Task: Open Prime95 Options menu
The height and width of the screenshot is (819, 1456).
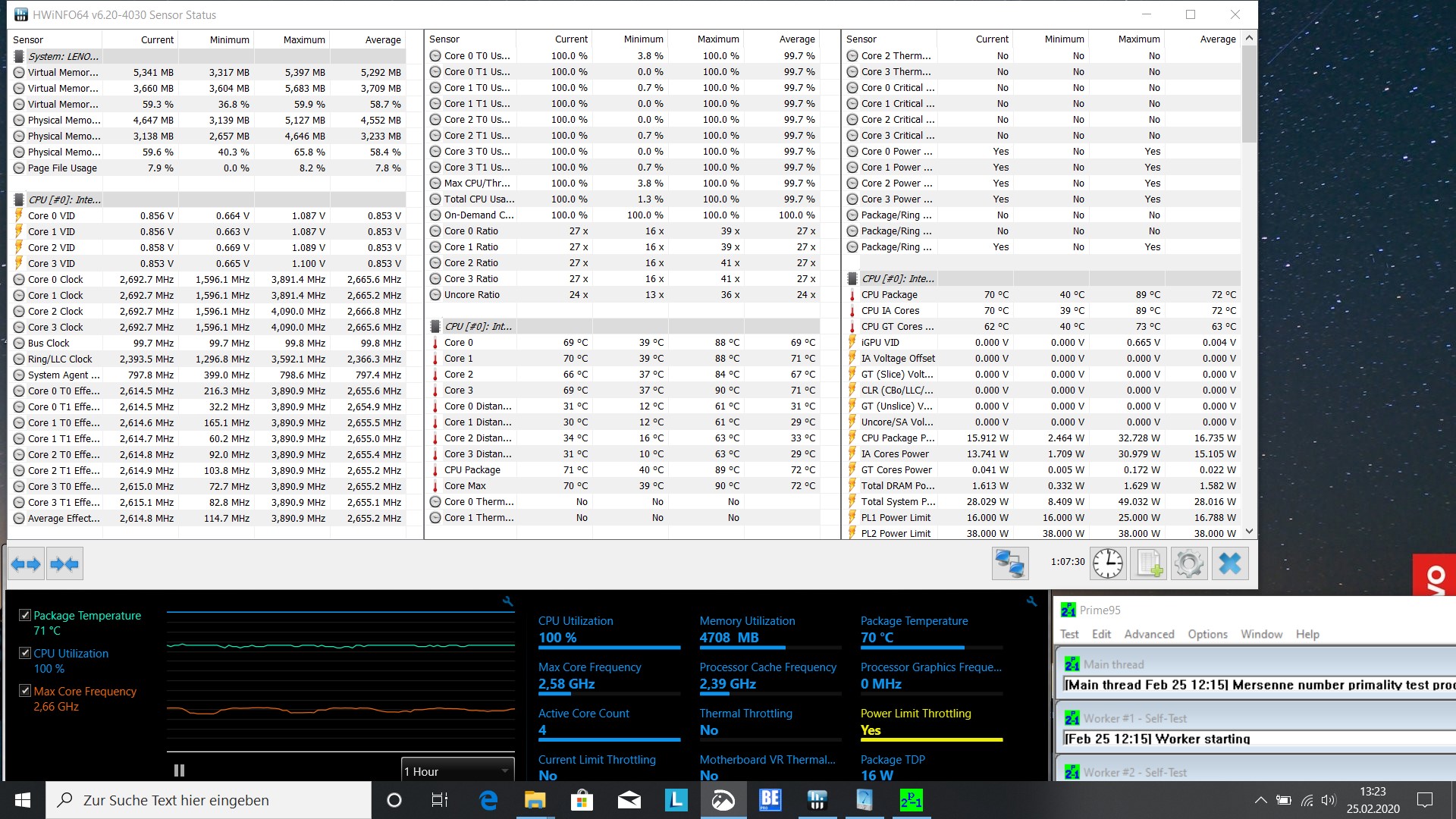Action: pyautogui.click(x=1207, y=634)
